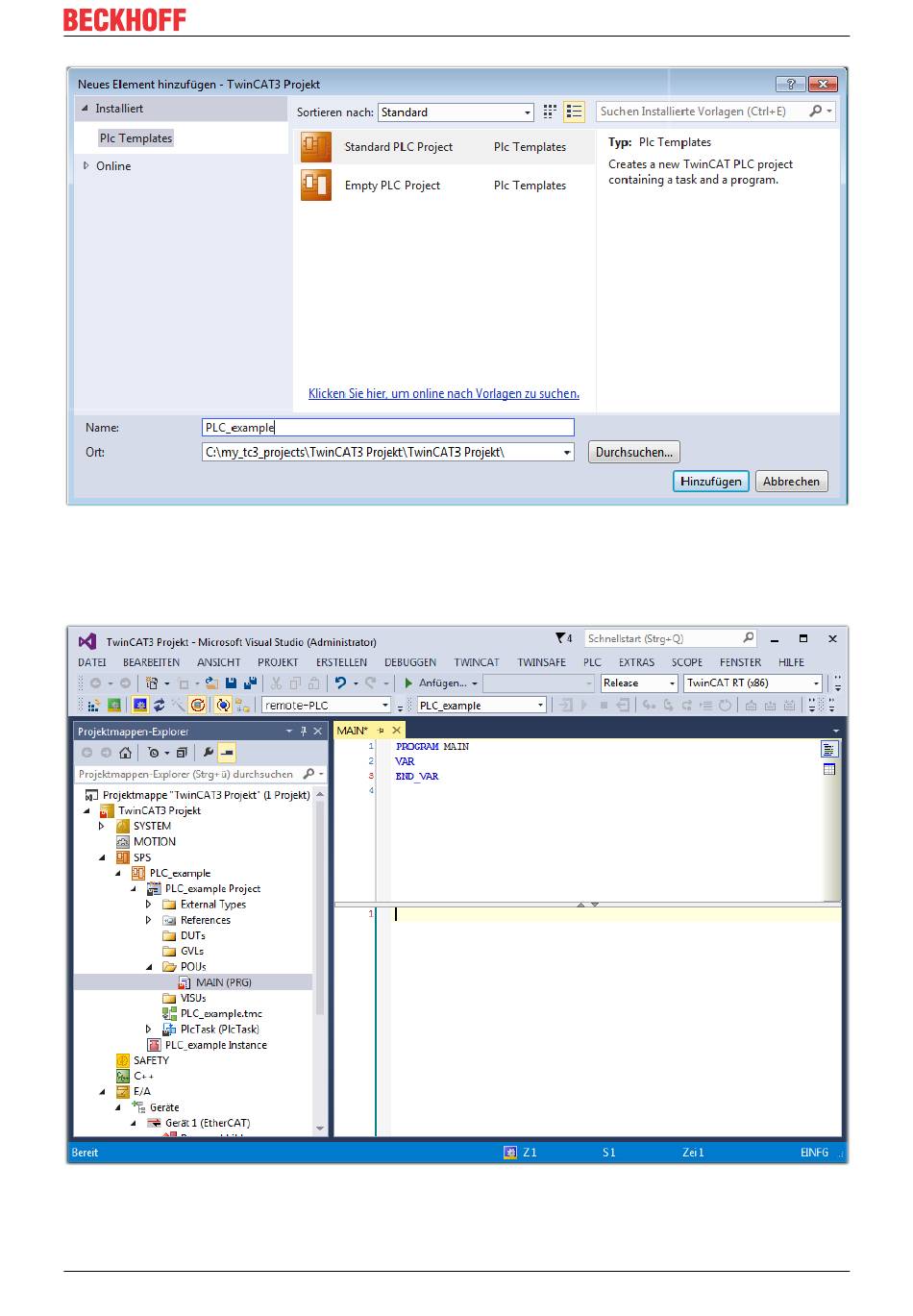The height and width of the screenshot is (1316, 913).
Task: Select Plc Templates in the left pane
Action: point(136,138)
